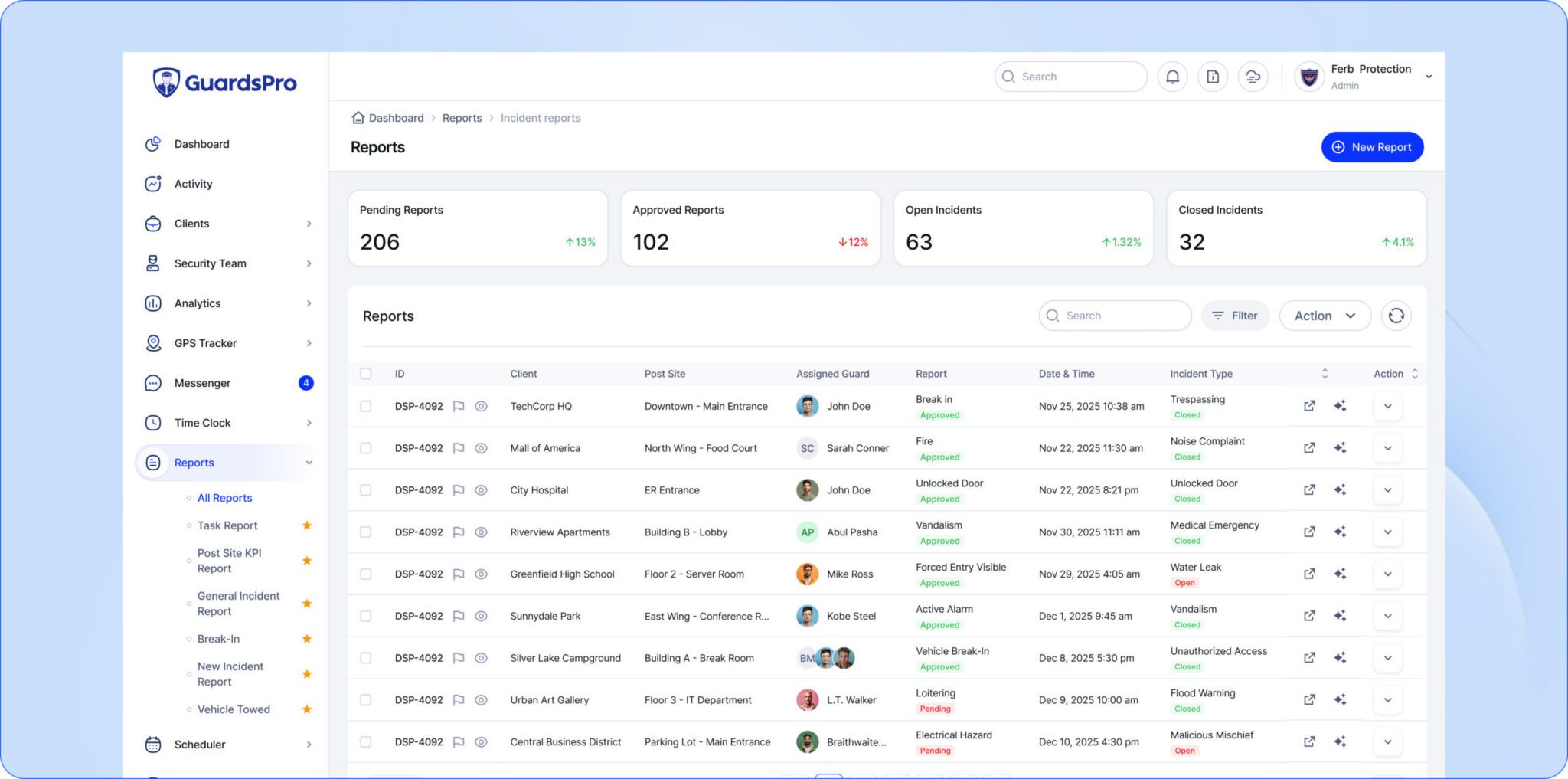
Task: Click the Filter button
Action: [x=1235, y=316]
